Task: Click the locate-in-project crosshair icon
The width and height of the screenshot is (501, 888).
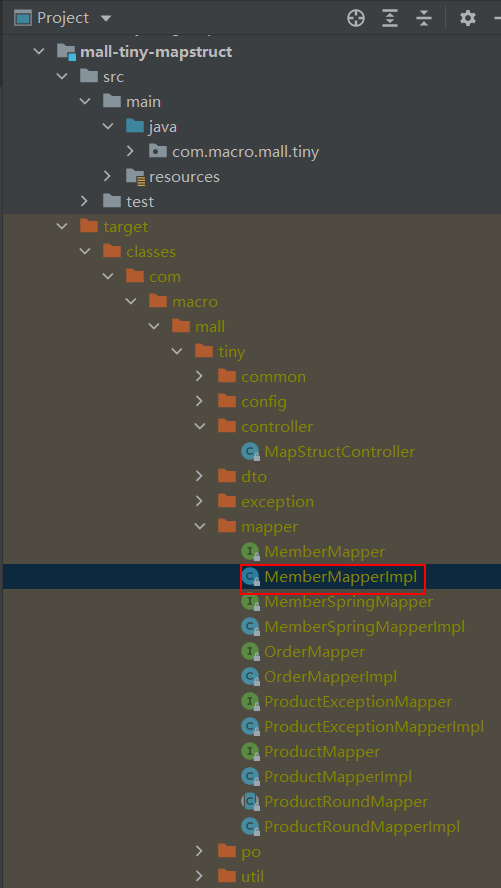Action: tap(356, 18)
